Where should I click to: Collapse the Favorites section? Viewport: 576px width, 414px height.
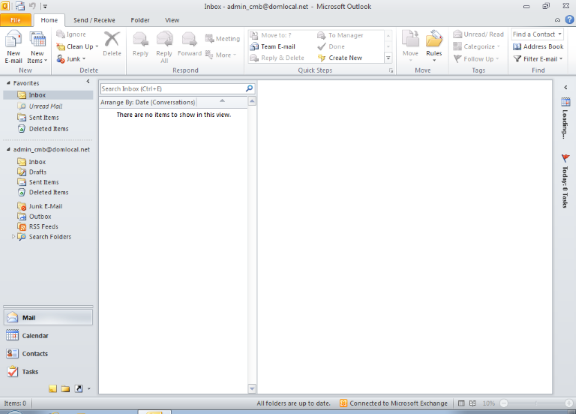click(8, 83)
